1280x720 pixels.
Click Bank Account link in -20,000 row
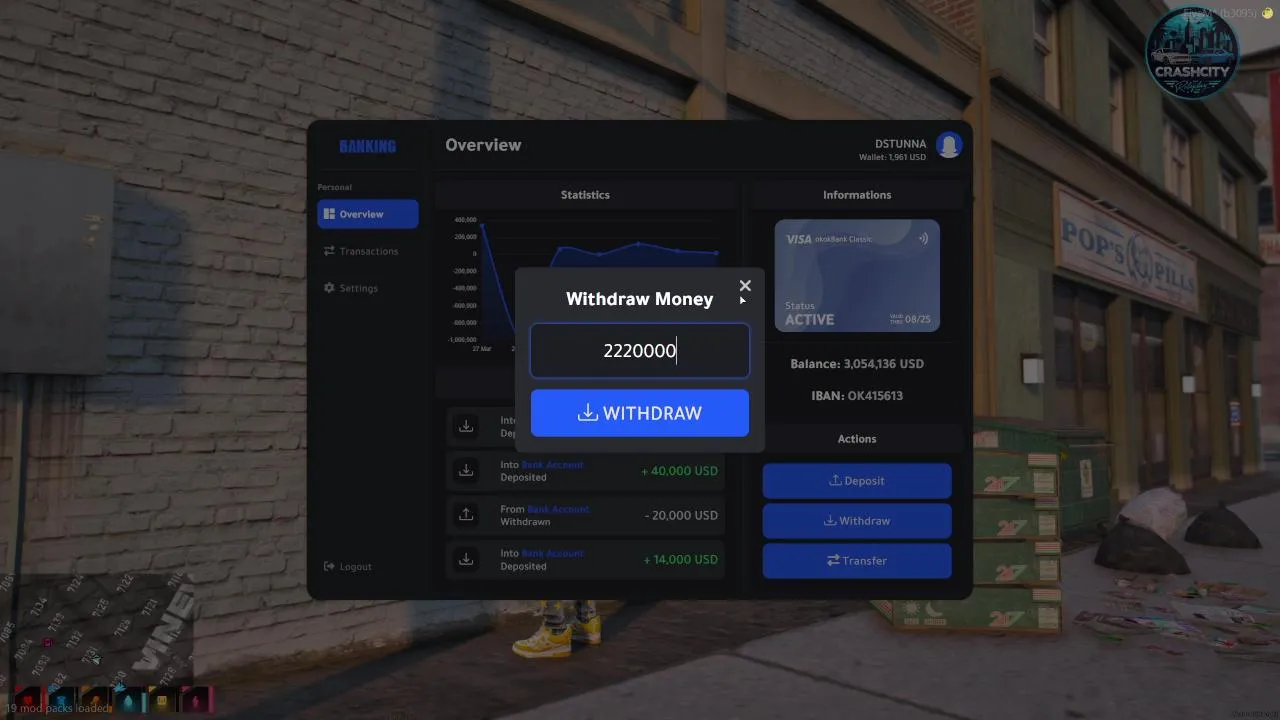point(559,509)
